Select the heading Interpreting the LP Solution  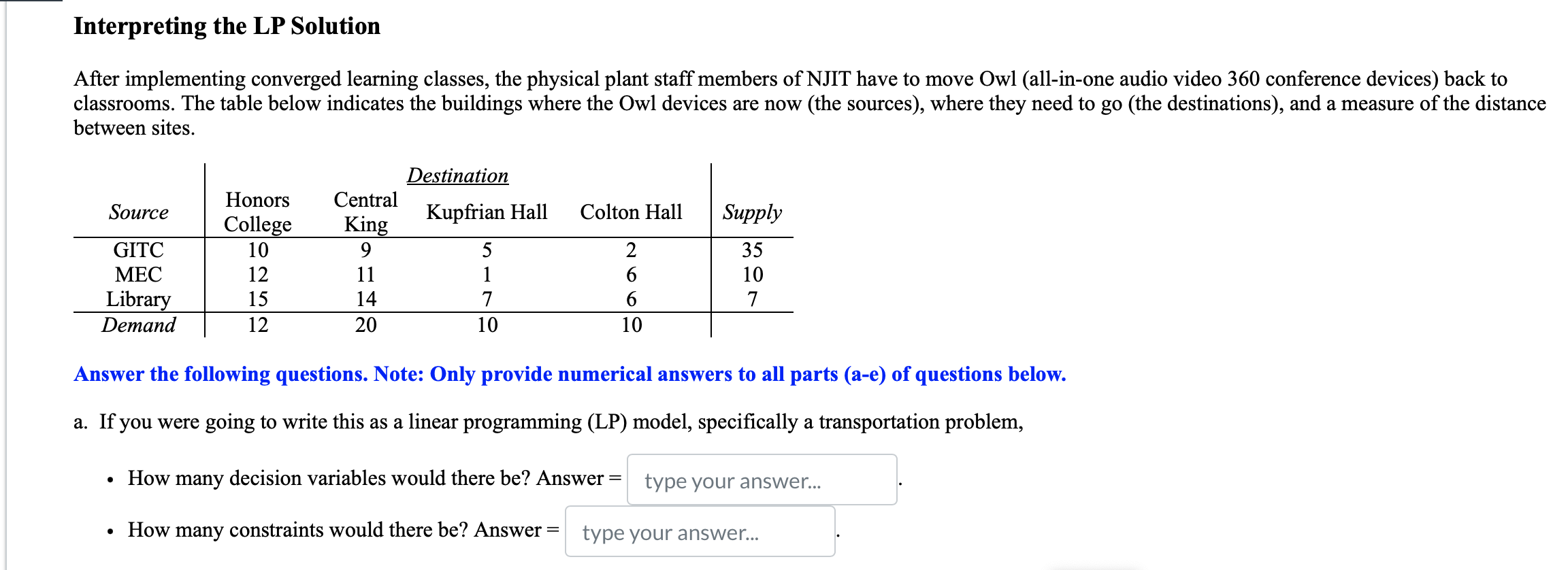pyautogui.click(x=227, y=27)
